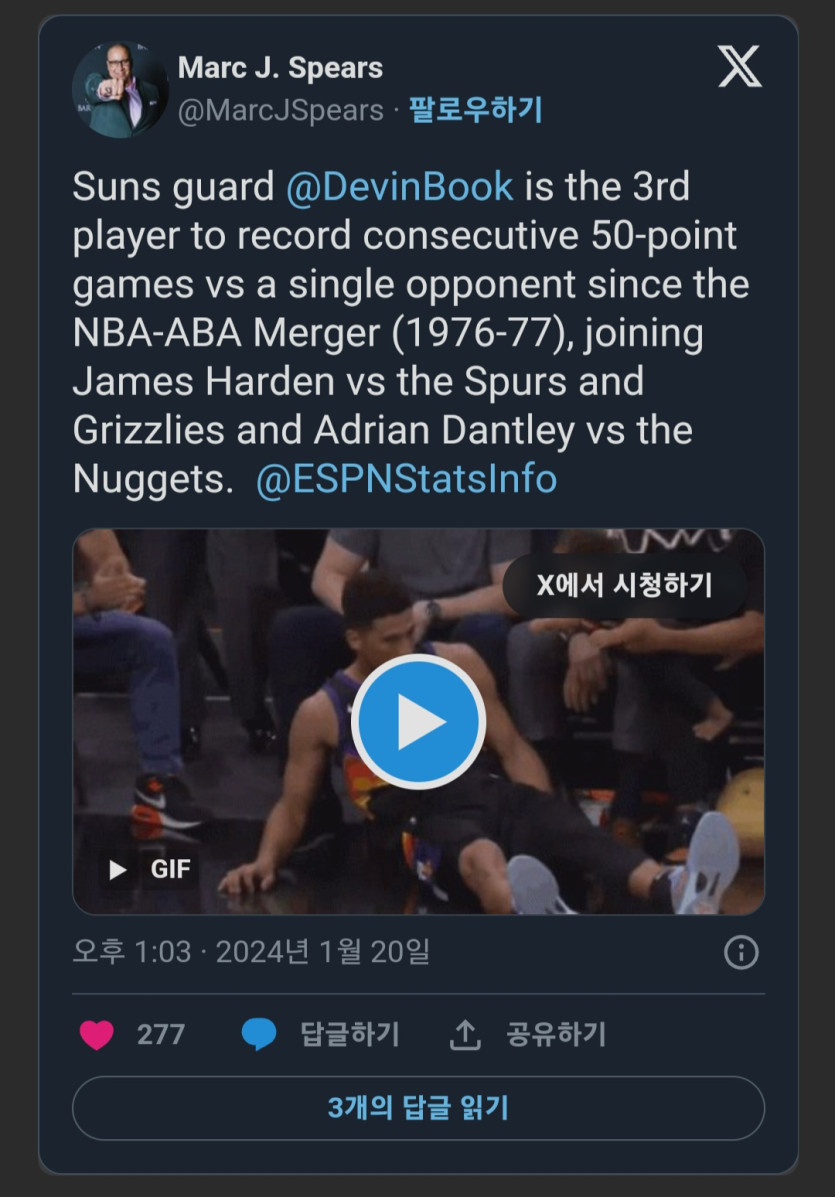Click the 3개의 답글 읽기 button

click(x=418, y=1108)
